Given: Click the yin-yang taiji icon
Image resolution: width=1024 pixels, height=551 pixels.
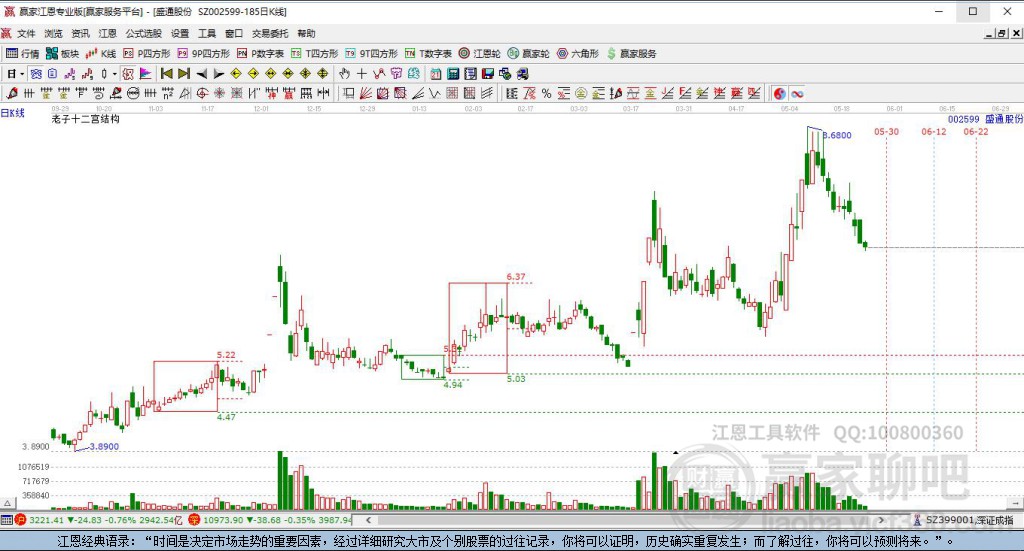Looking at the screenshot, I should (x=780, y=93).
